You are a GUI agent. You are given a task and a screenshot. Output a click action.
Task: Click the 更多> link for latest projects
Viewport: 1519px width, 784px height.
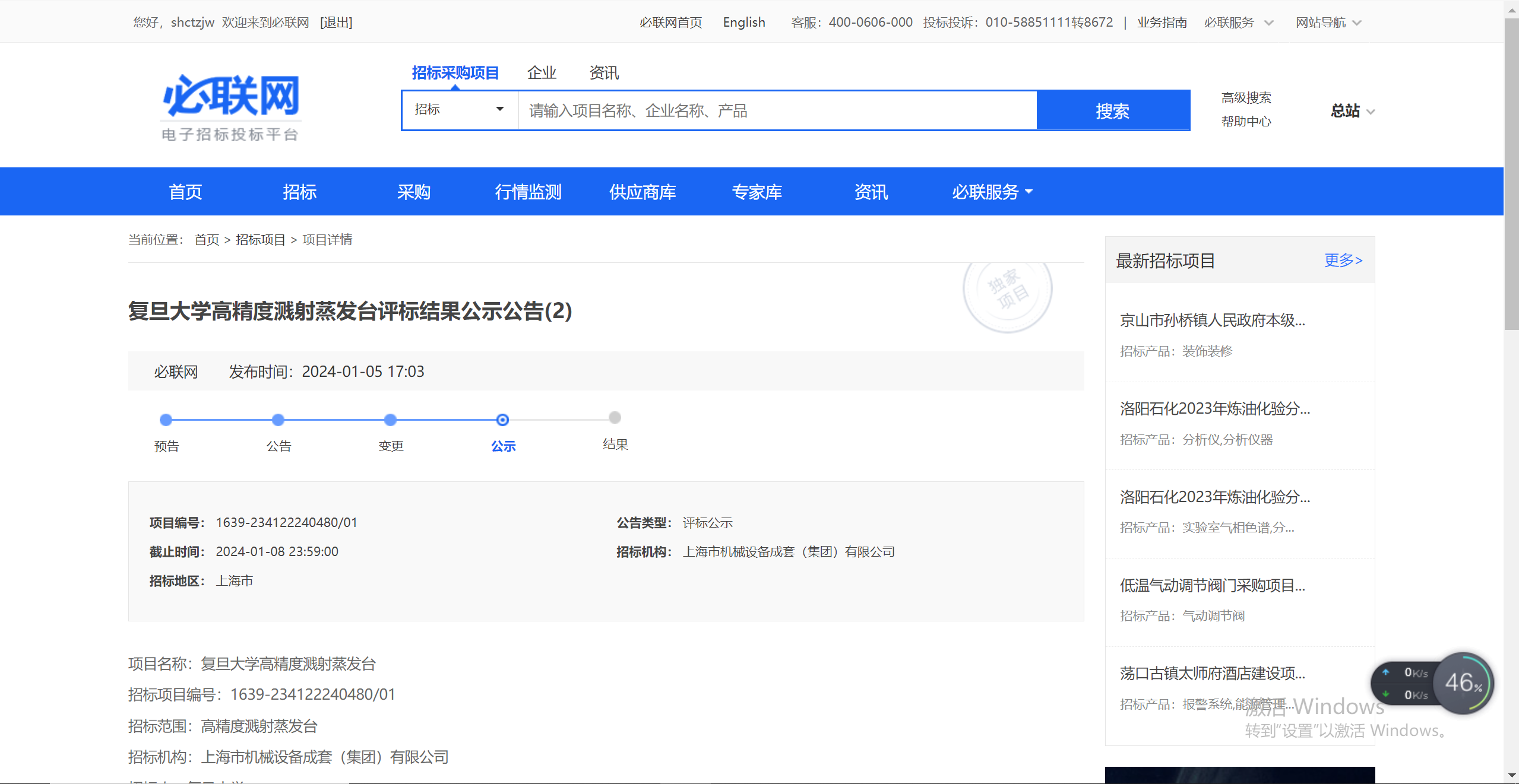(x=1343, y=260)
